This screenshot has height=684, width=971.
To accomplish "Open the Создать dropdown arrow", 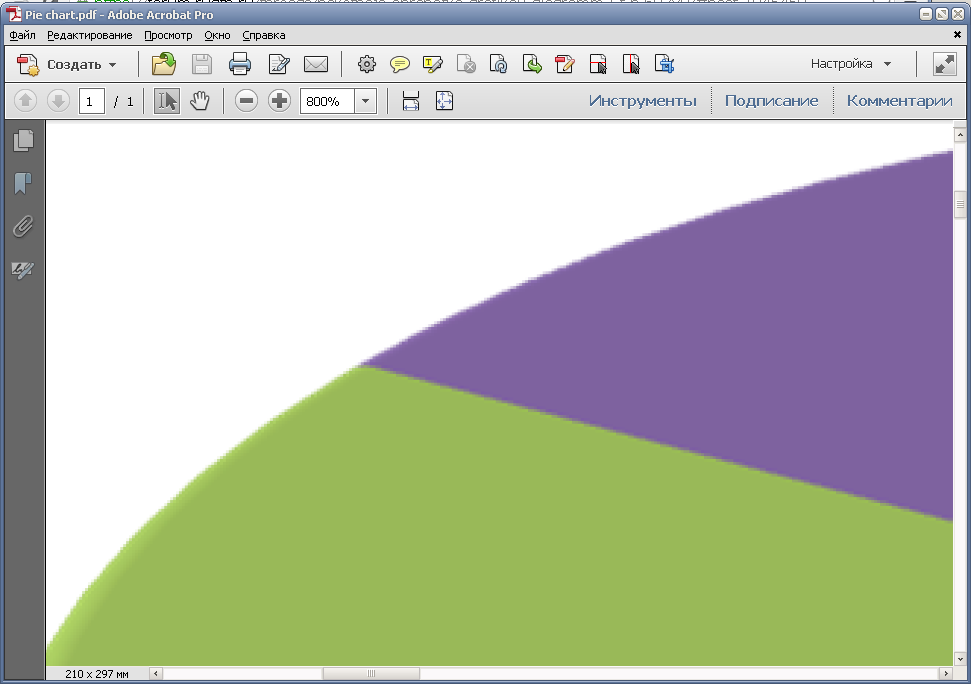I will [x=112, y=65].
